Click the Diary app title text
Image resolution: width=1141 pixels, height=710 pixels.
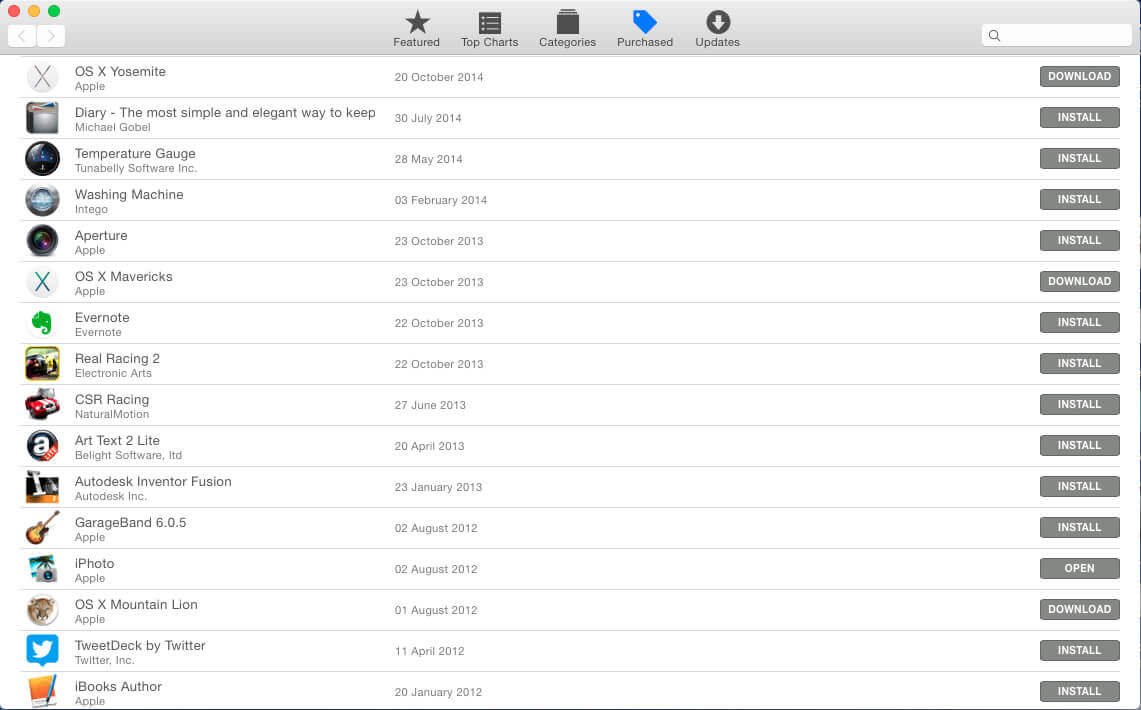coord(225,112)
